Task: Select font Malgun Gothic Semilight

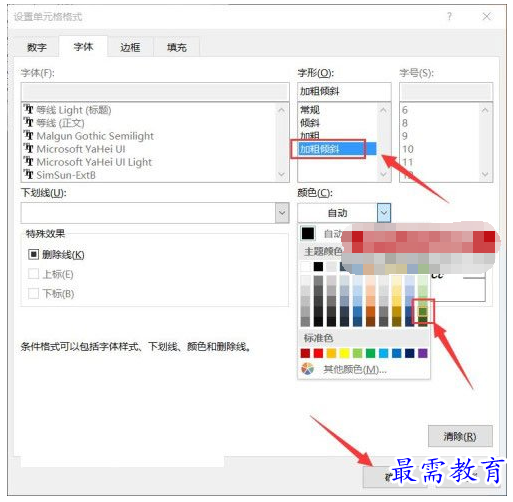Action: [95, 136]
